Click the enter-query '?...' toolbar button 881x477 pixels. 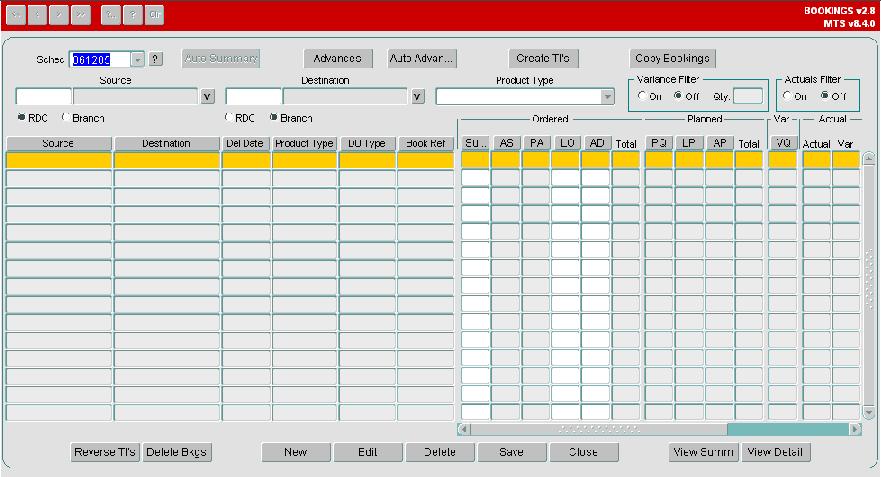(111, 15)
